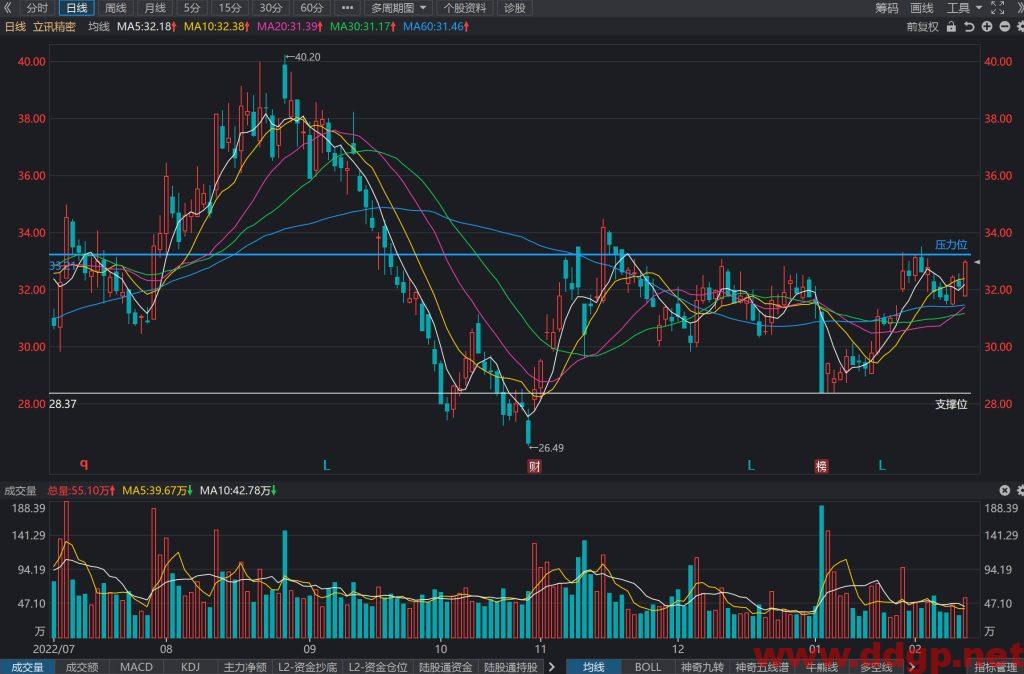Select the 15分 timeframe
The image size is (1024, 674).
[230, 8]
